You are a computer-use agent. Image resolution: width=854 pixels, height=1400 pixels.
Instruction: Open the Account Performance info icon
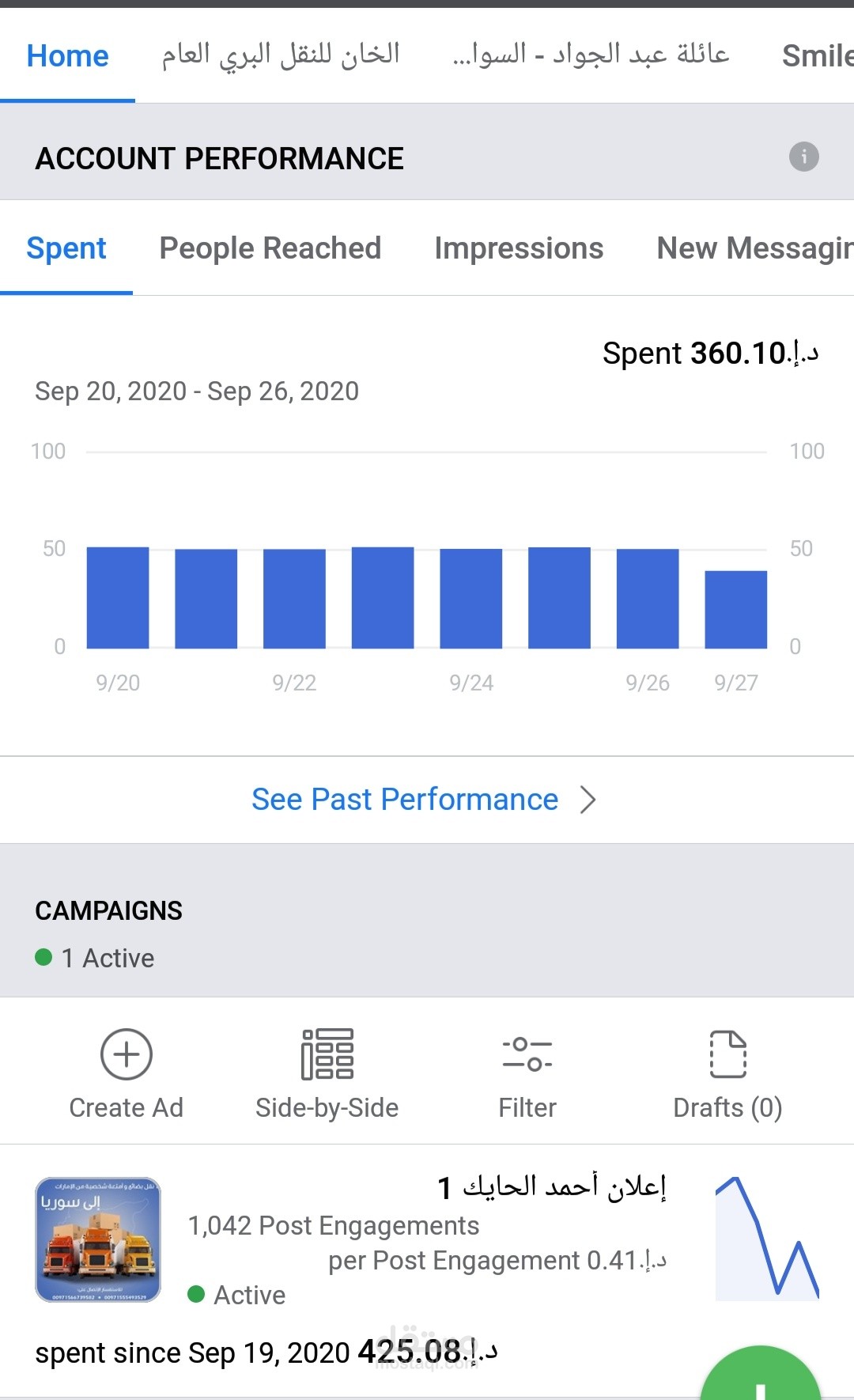coord(803,157)
